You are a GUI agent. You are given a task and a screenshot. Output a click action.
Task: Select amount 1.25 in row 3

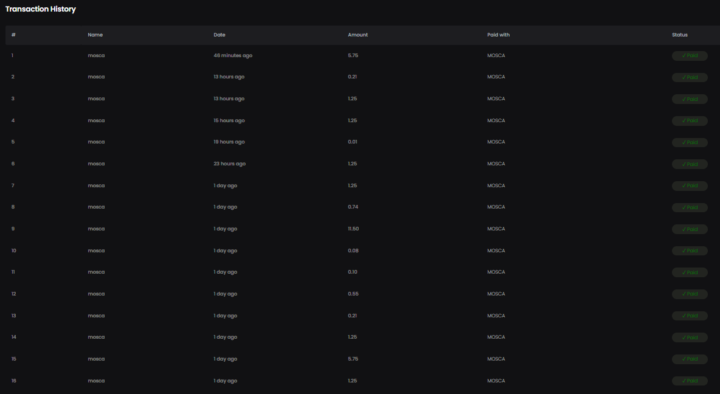tap(352, 99)
